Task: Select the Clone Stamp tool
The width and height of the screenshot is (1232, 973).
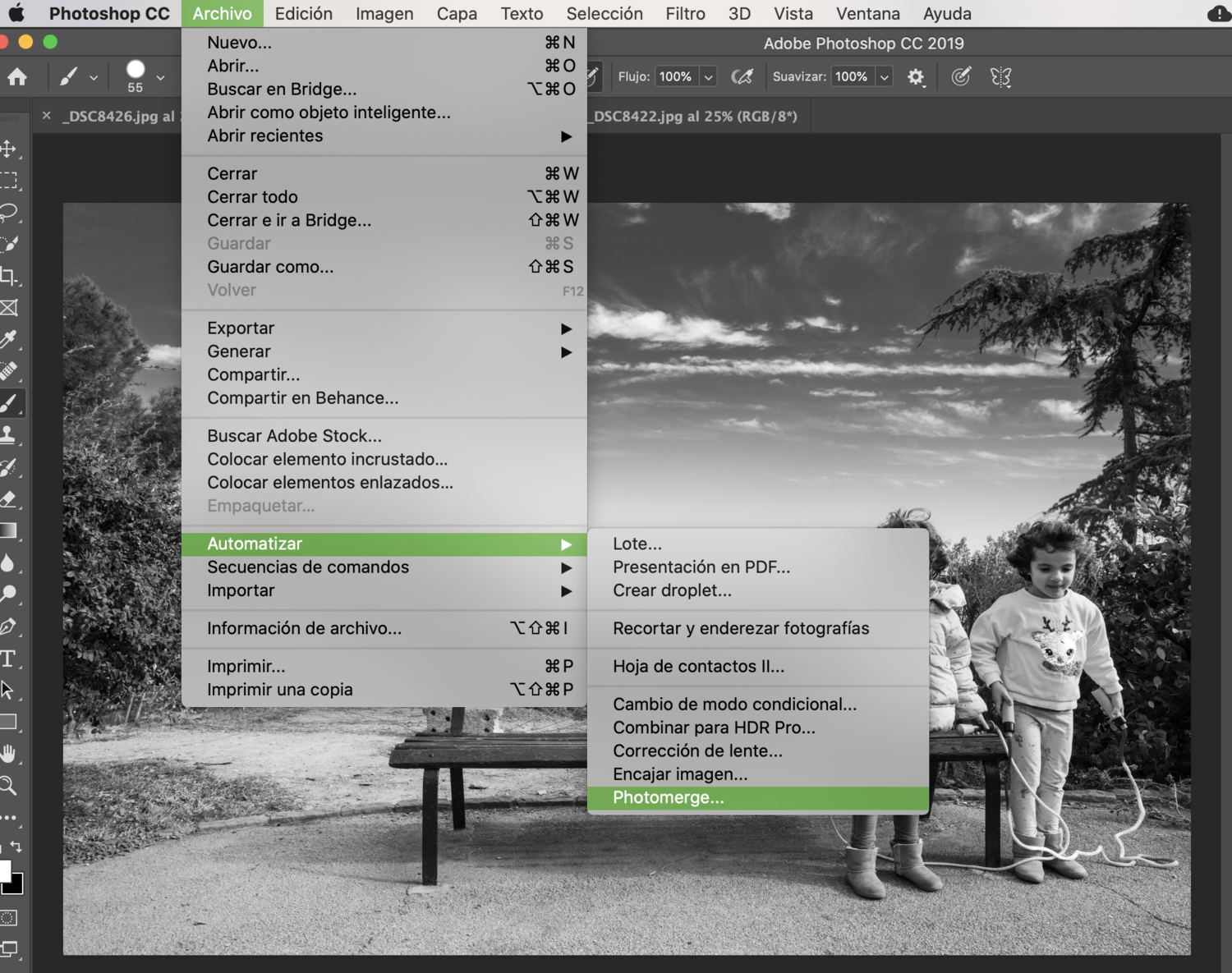Action: click(x=9, y=435)
